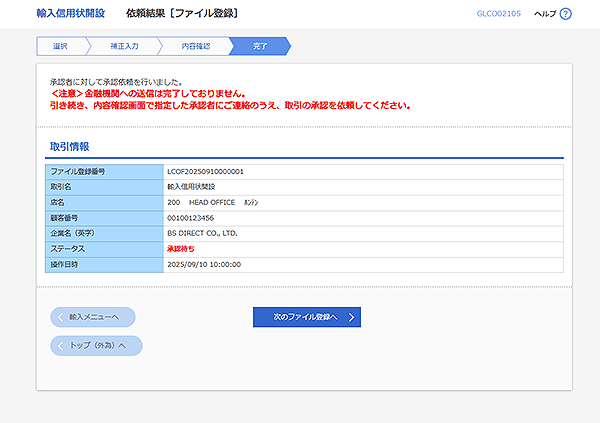Click the 取引情報 section heading
Viewport: 600px width, 423px height.
70,147
